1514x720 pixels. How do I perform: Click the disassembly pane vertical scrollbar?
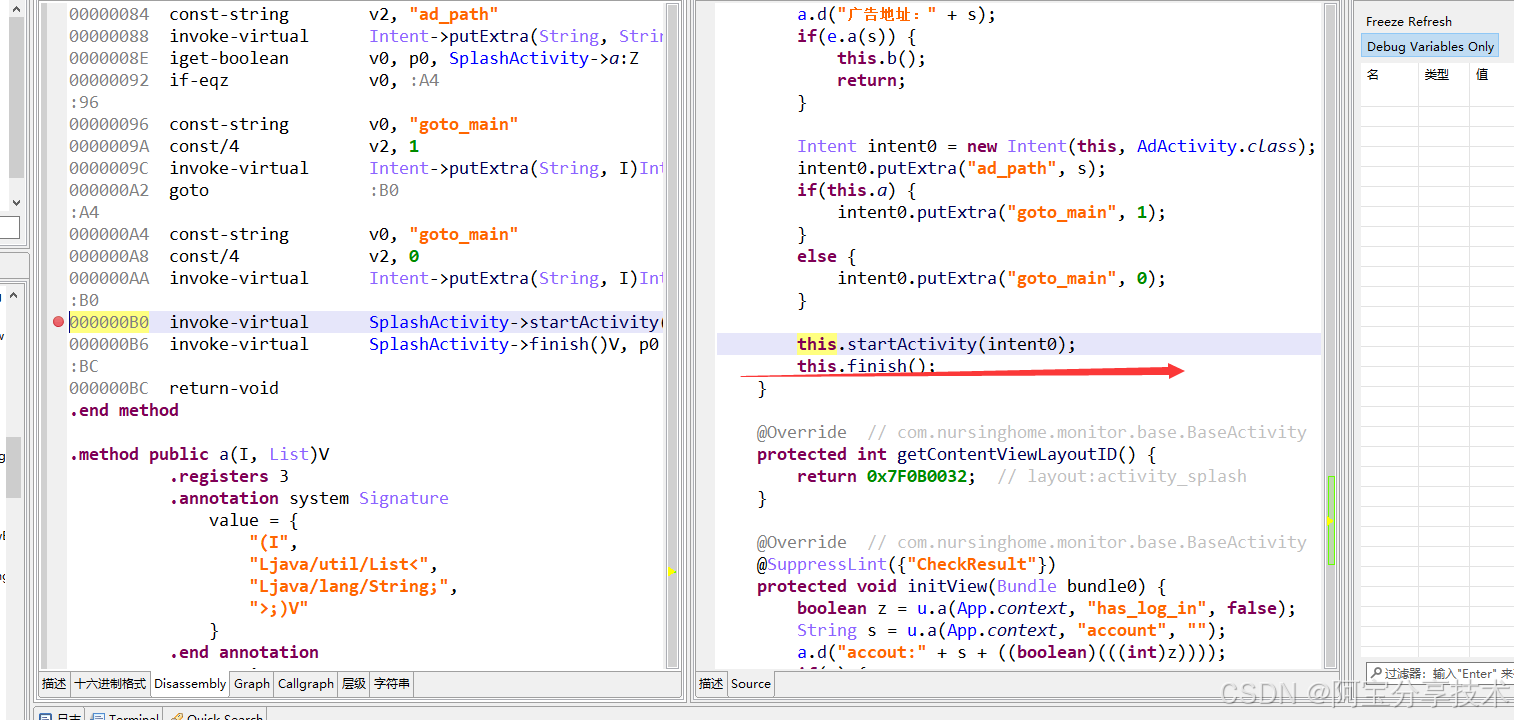click(x=674, y=335)
